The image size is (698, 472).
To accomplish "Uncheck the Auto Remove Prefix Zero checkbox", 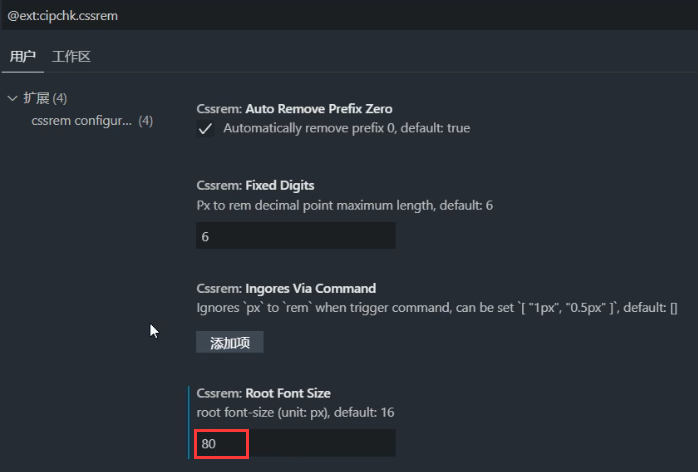I will (x=205, y=129).
